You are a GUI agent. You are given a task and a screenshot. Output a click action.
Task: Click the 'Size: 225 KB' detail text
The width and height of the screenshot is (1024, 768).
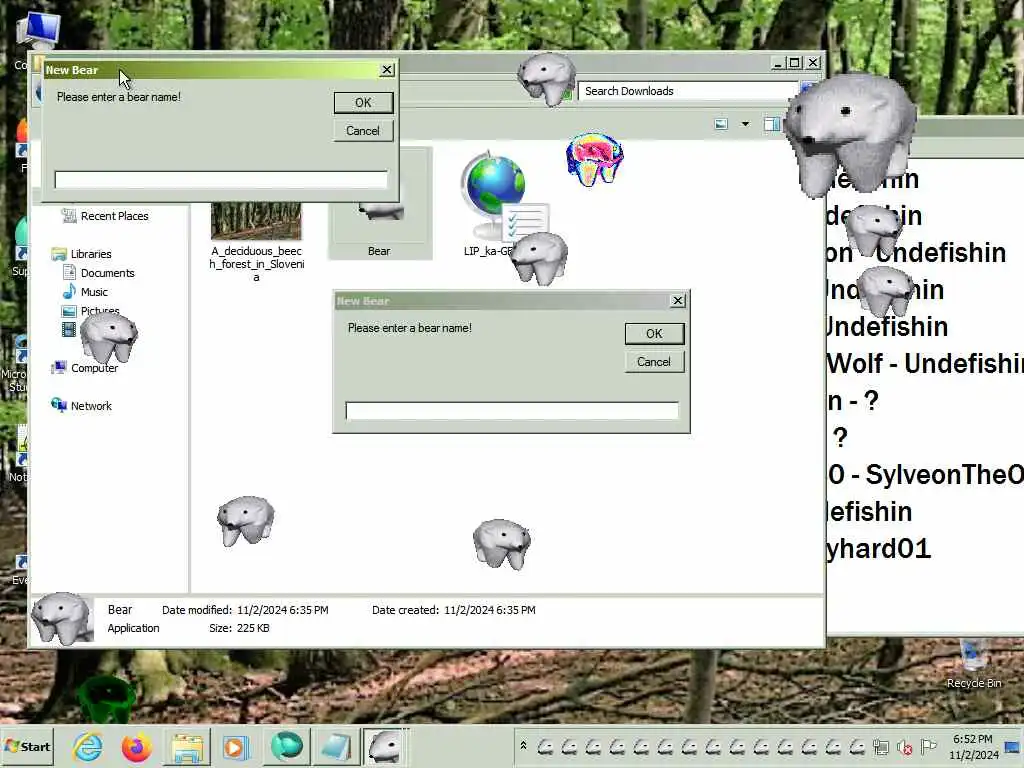point(239,628)
